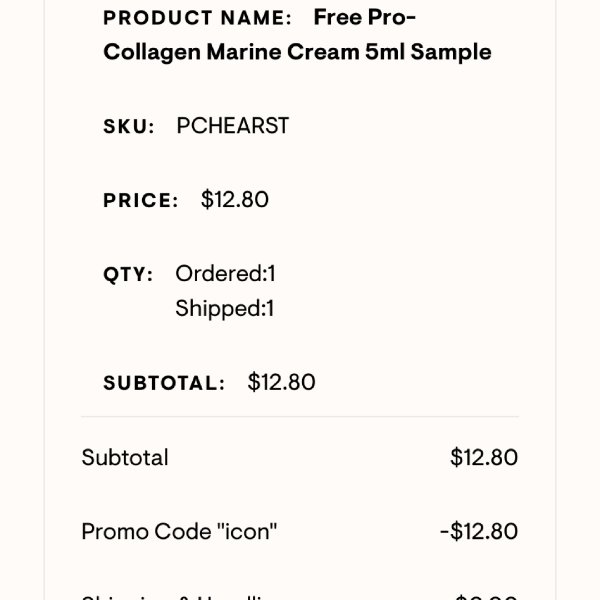Select the Shipped:1 quantity text

[x=225, y=308]
